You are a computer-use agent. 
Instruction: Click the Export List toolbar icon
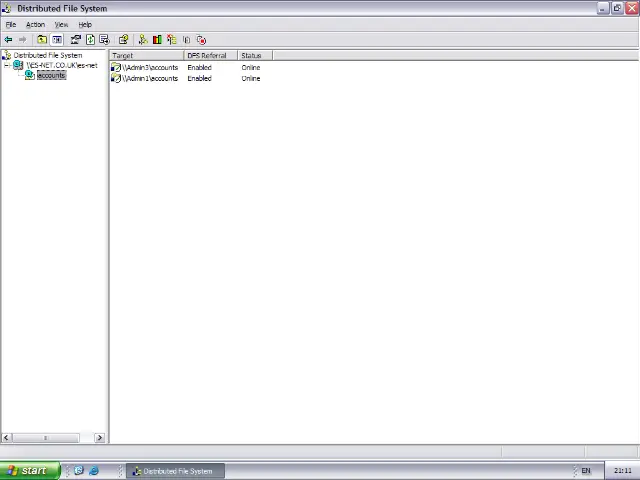(x=104, y=40)
